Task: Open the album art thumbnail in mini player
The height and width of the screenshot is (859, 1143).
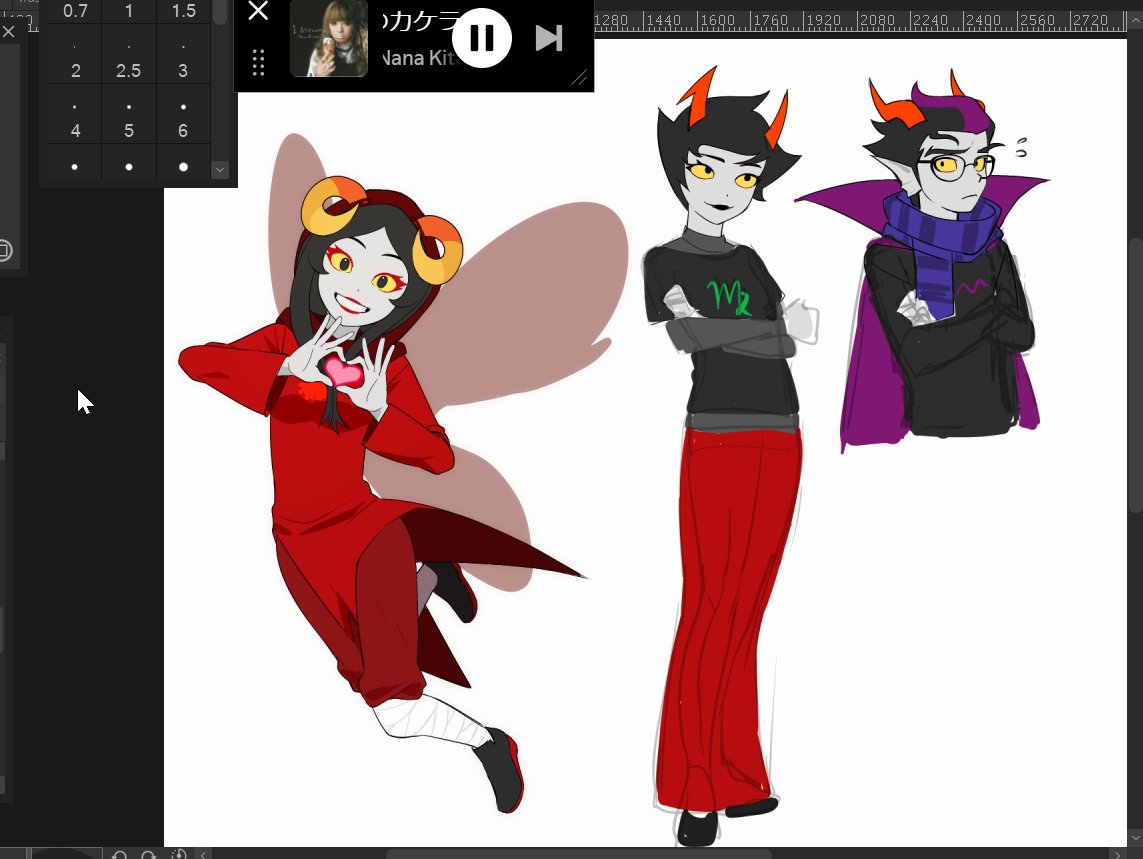Action: [329, 38]
